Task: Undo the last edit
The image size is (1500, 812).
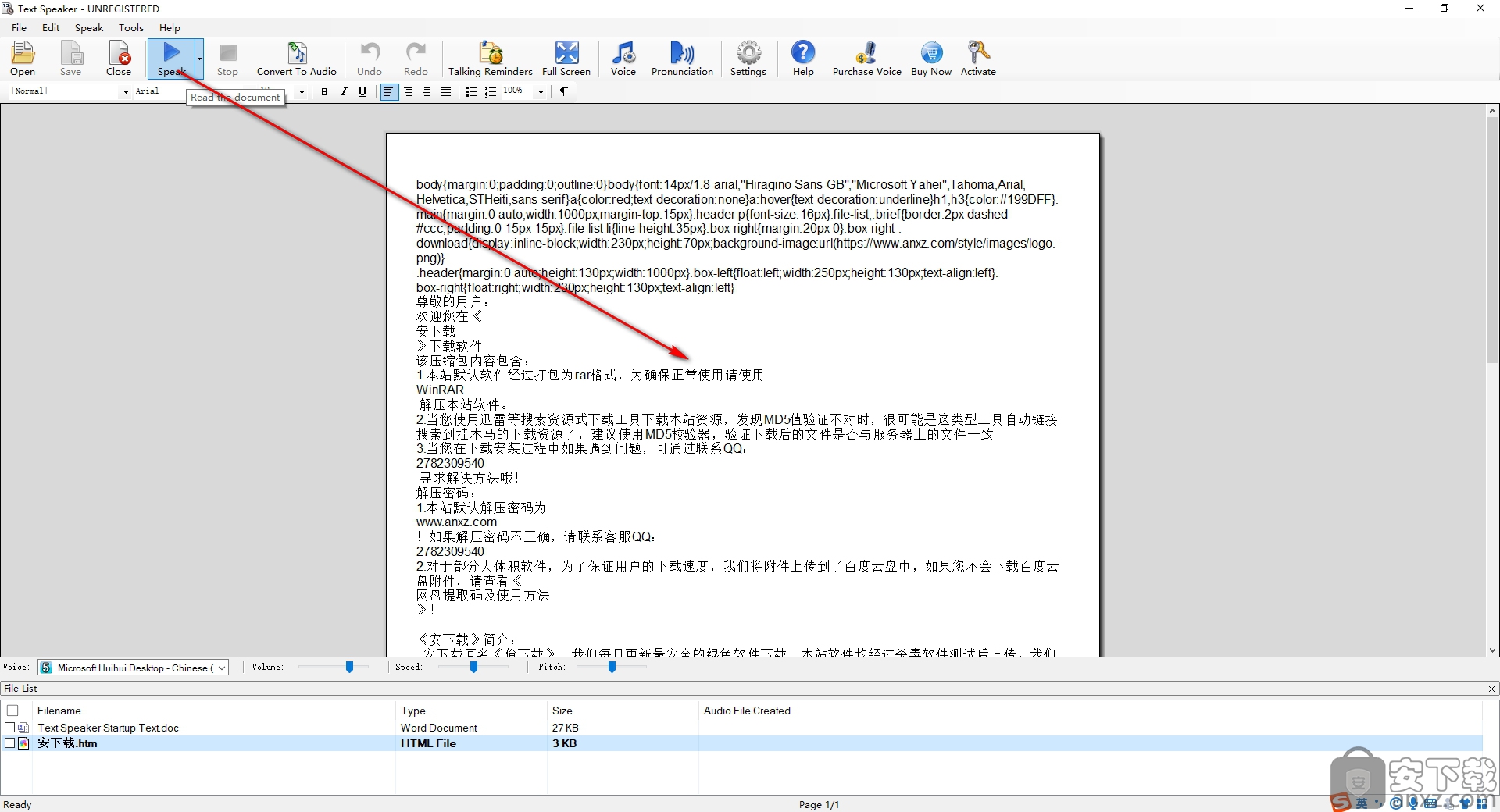Action: pyautogui.click(x=370, y=59)
